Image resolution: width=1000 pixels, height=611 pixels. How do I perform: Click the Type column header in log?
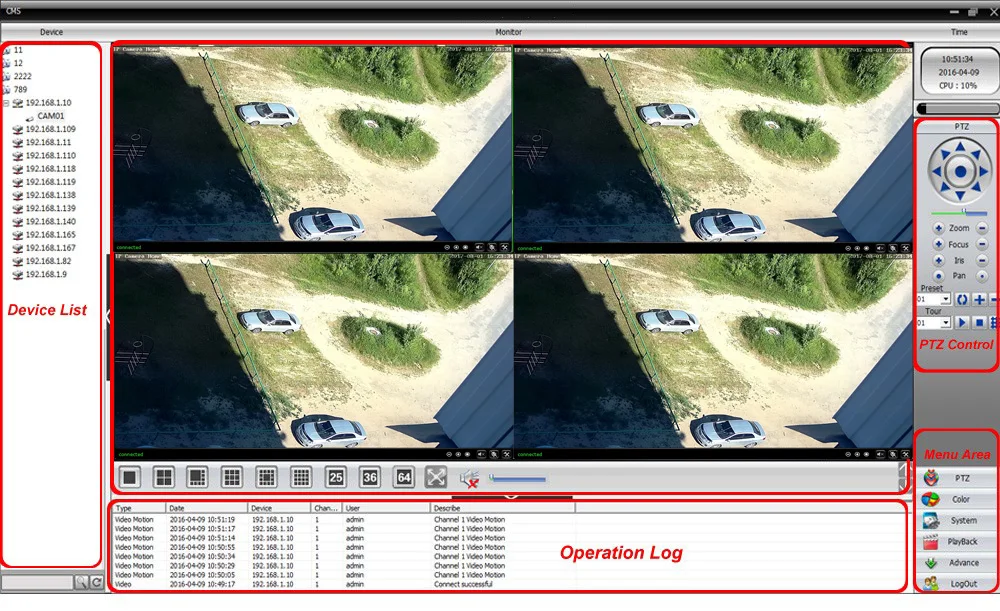pyautogui.click(x=139, y=508)
